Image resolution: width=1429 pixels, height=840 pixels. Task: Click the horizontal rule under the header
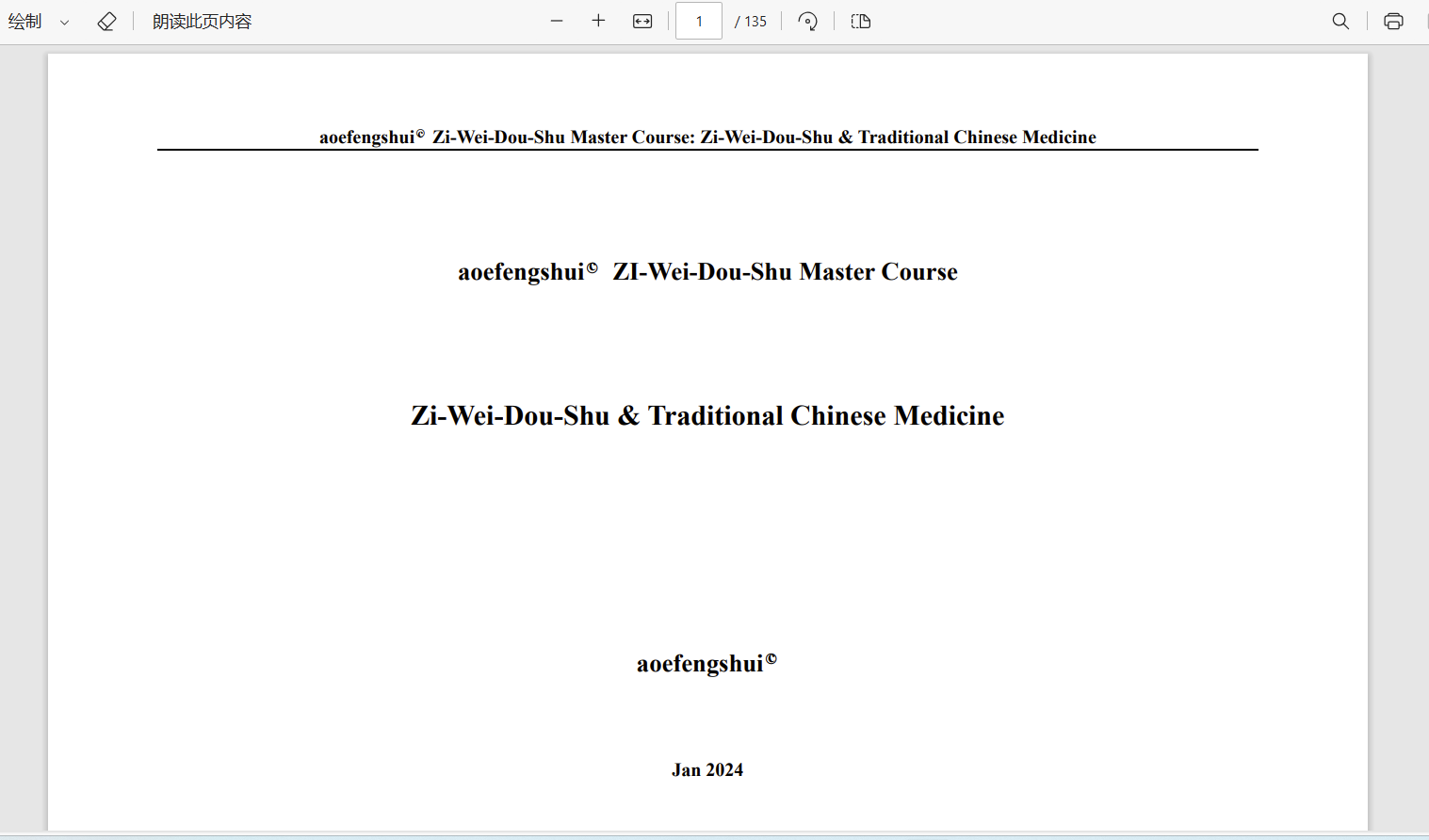(x=707, y=150)
